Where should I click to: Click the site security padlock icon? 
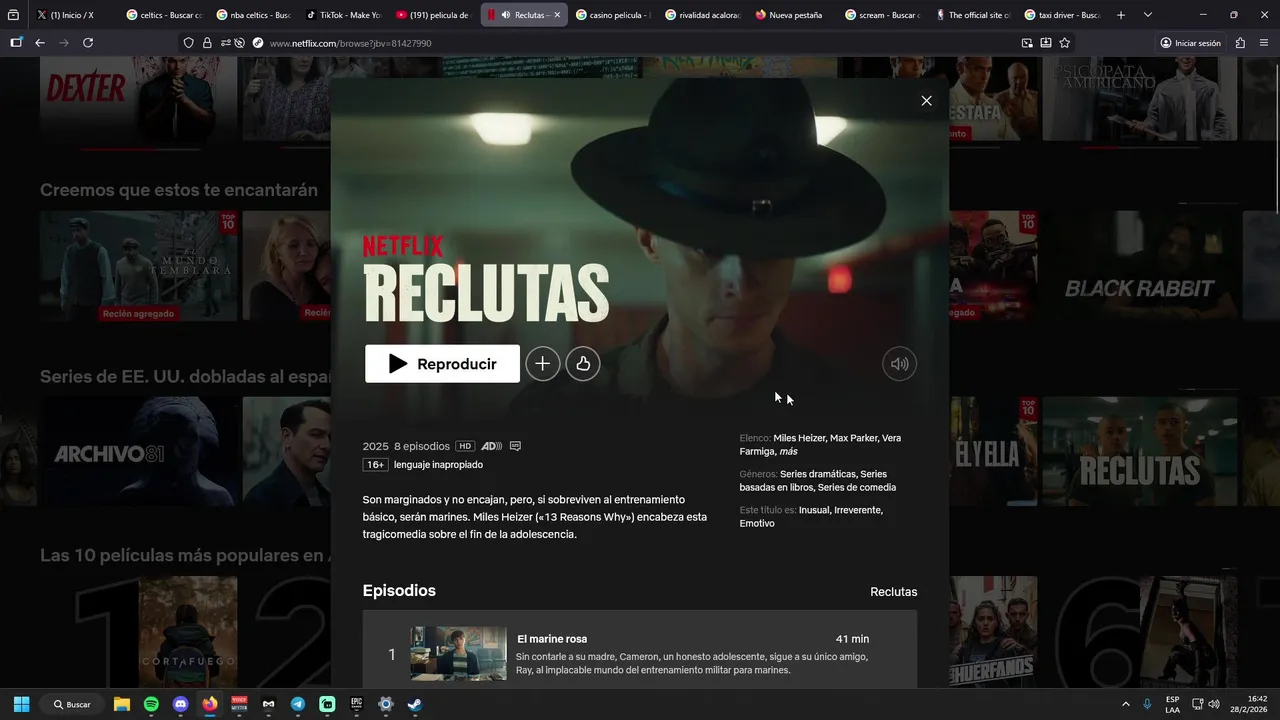(x=207, y=43)
